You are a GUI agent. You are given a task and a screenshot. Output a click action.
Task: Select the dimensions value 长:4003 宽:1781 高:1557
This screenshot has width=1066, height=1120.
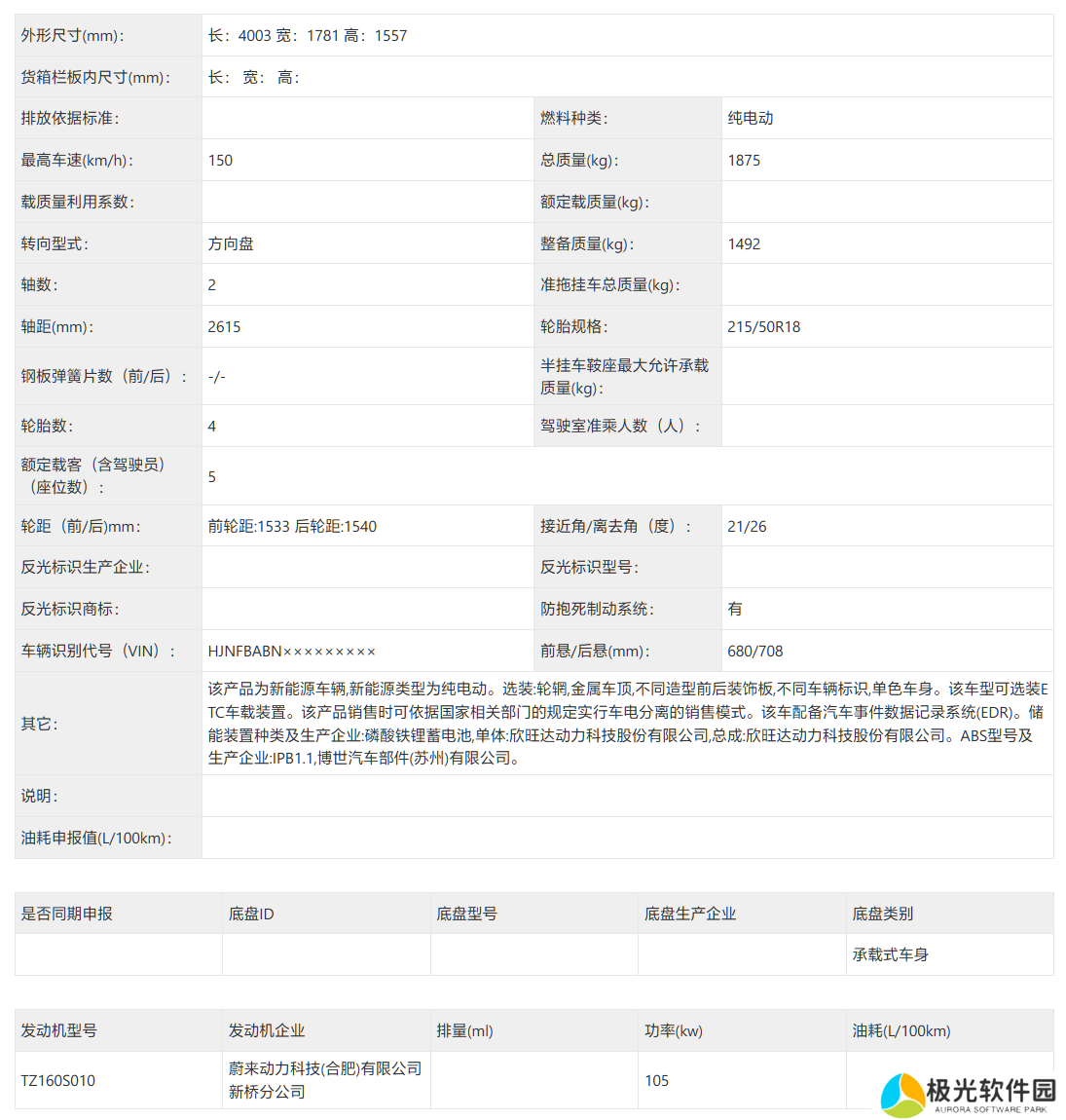point(308,36)
